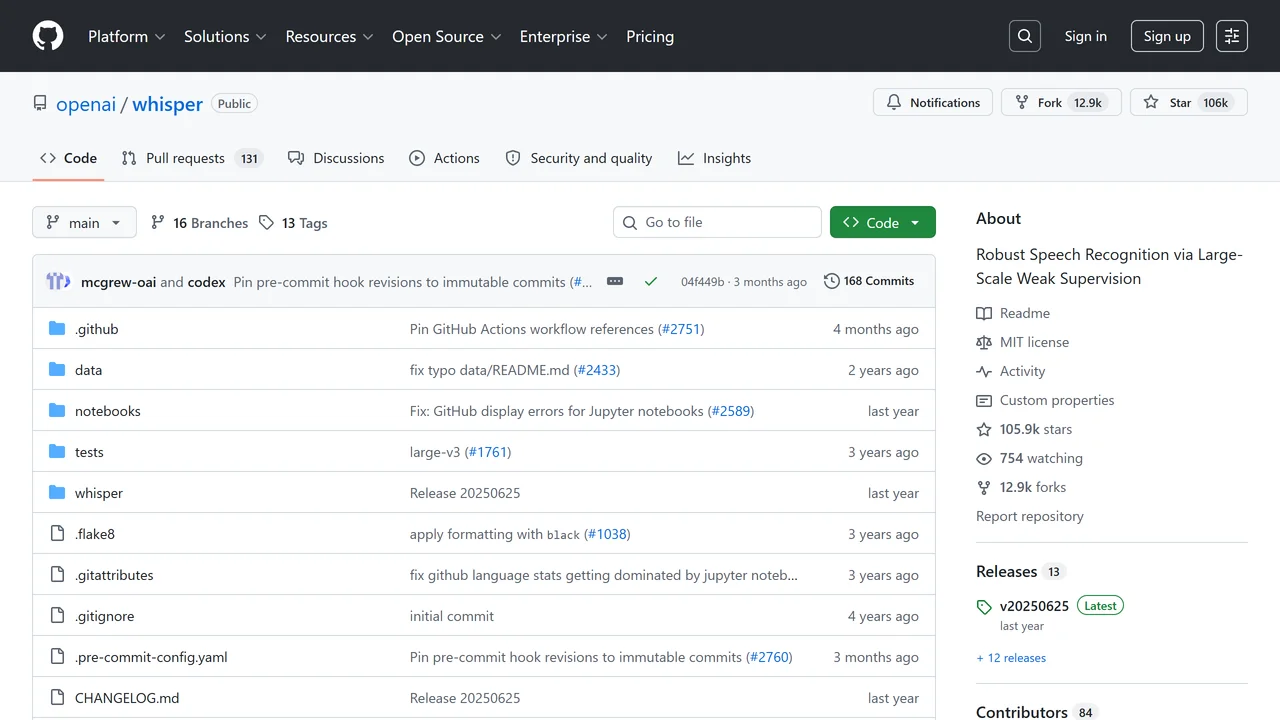The image size is (1280, 720).
Task: Click the repository icon beside openai
Action: coord(40,103)
